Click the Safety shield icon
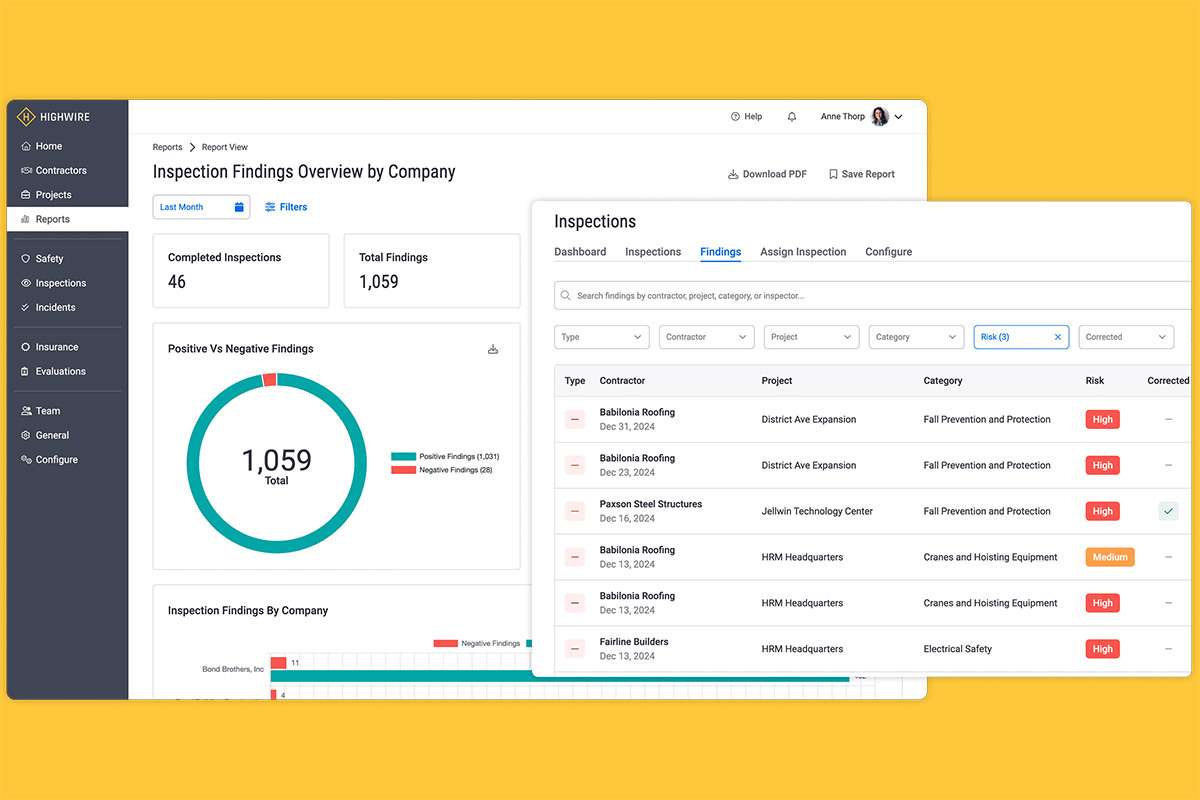Image resolution: width=1200 pixels, height=800 pixels. point(26,259)
